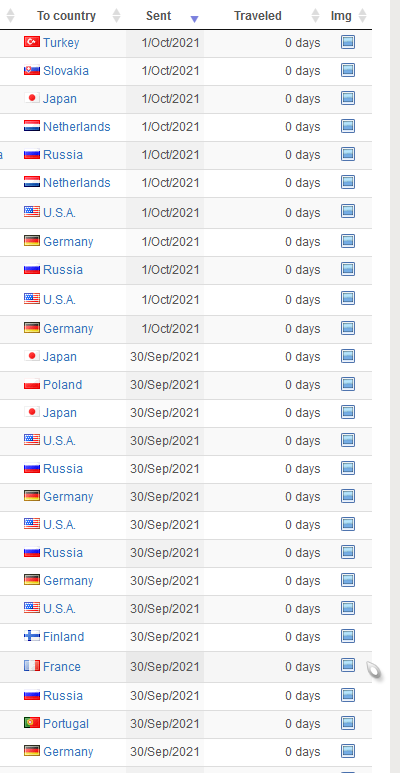Open image icon in Finland row
Screen dimensions: 400x773
[x=348, y=636]
